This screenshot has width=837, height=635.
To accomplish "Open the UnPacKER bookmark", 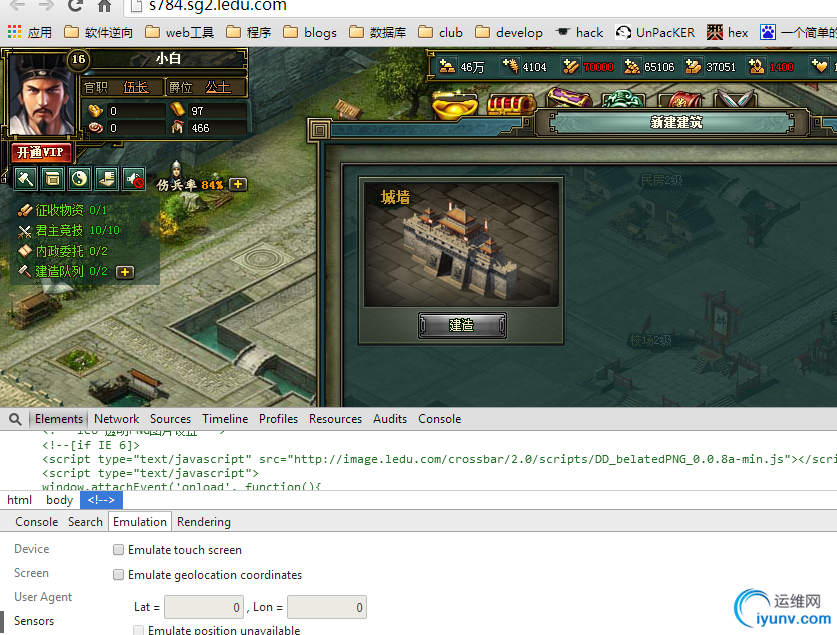I will (655, 32).
